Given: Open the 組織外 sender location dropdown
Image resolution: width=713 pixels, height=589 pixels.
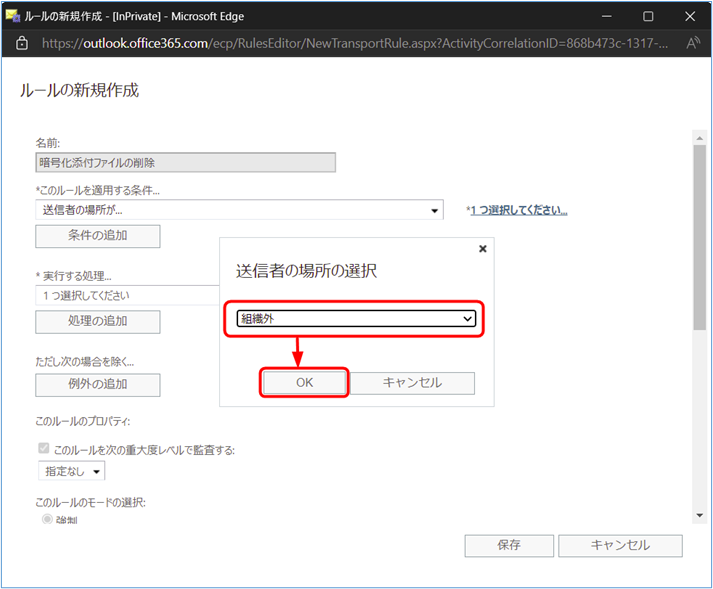Looking at the screenshot, I should (x=356, y=318).
